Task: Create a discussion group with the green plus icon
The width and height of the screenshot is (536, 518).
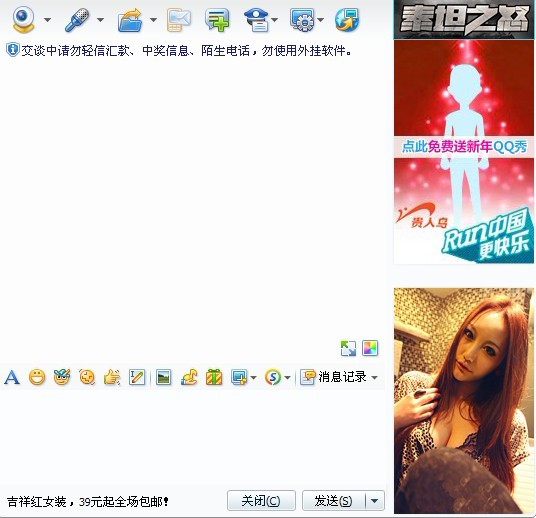Action: click(217, 20)
